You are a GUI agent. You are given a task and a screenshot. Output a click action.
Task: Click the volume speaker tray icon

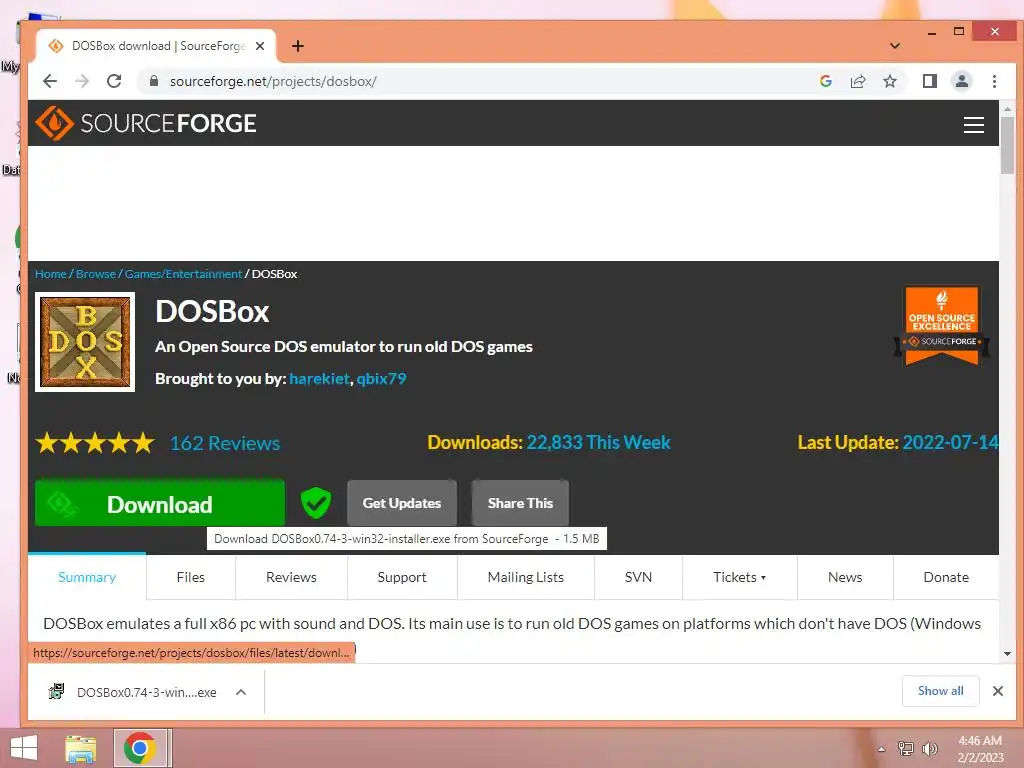point(929,748)
